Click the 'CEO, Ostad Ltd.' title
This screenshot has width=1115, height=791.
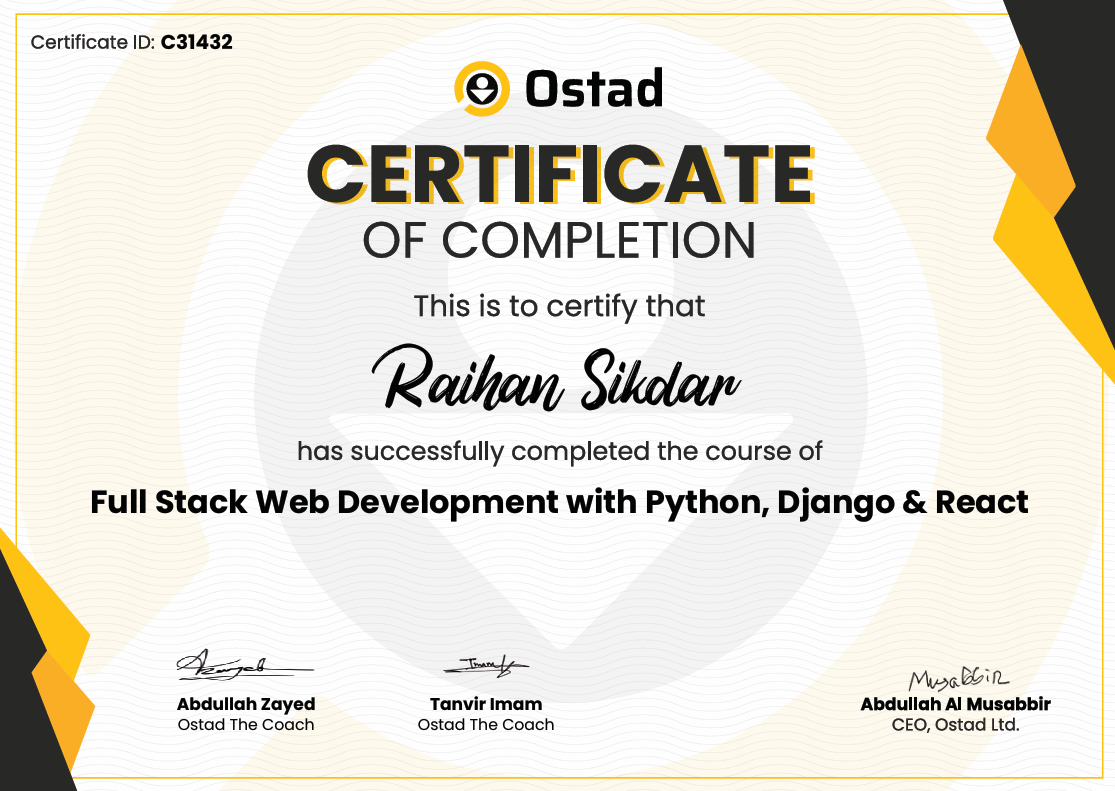pyautogui.click(x=956, y=725)
